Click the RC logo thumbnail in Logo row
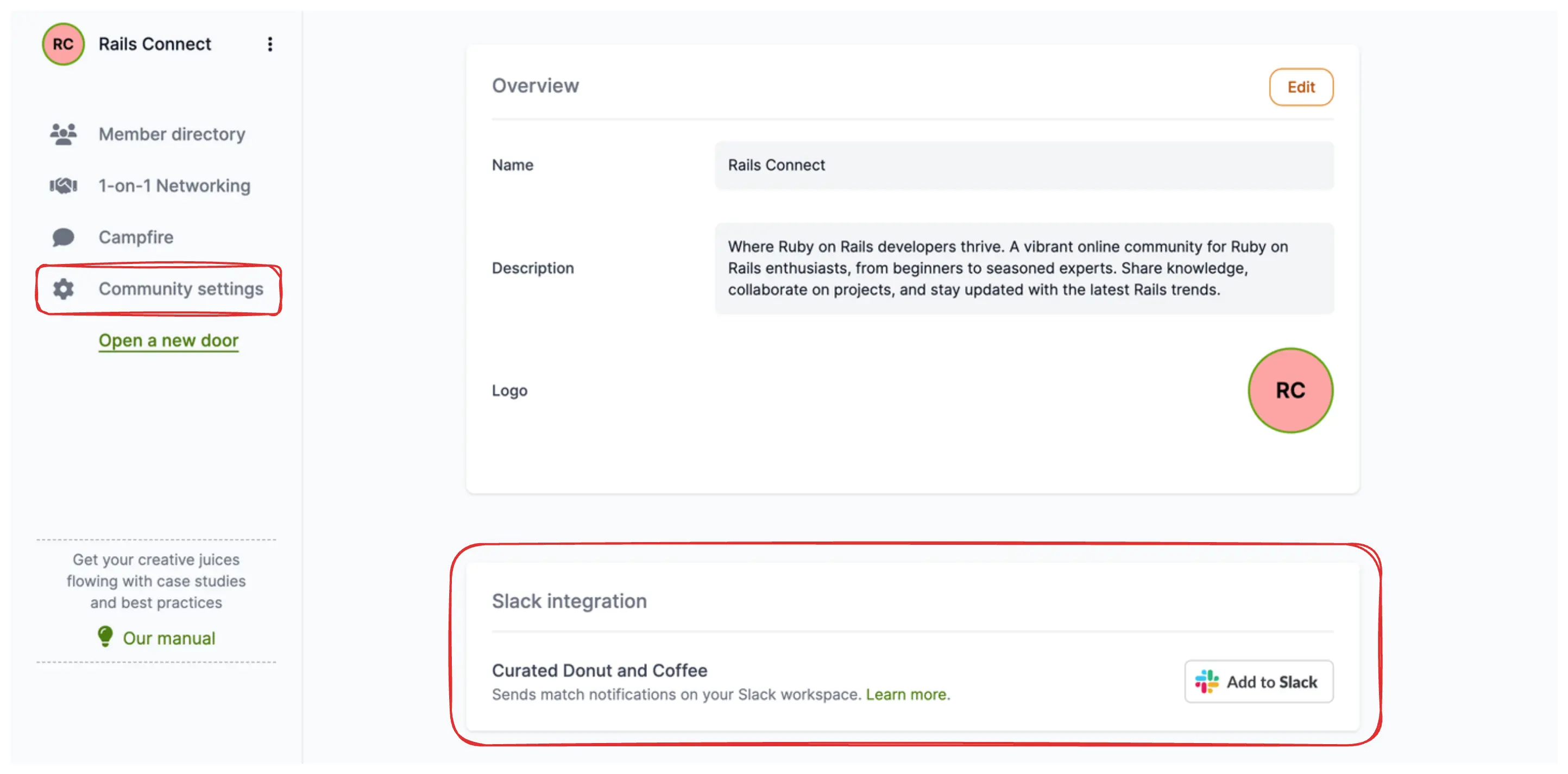Screen dimensions: 1568x774 pyautogui.click(x=1291, y=389)
